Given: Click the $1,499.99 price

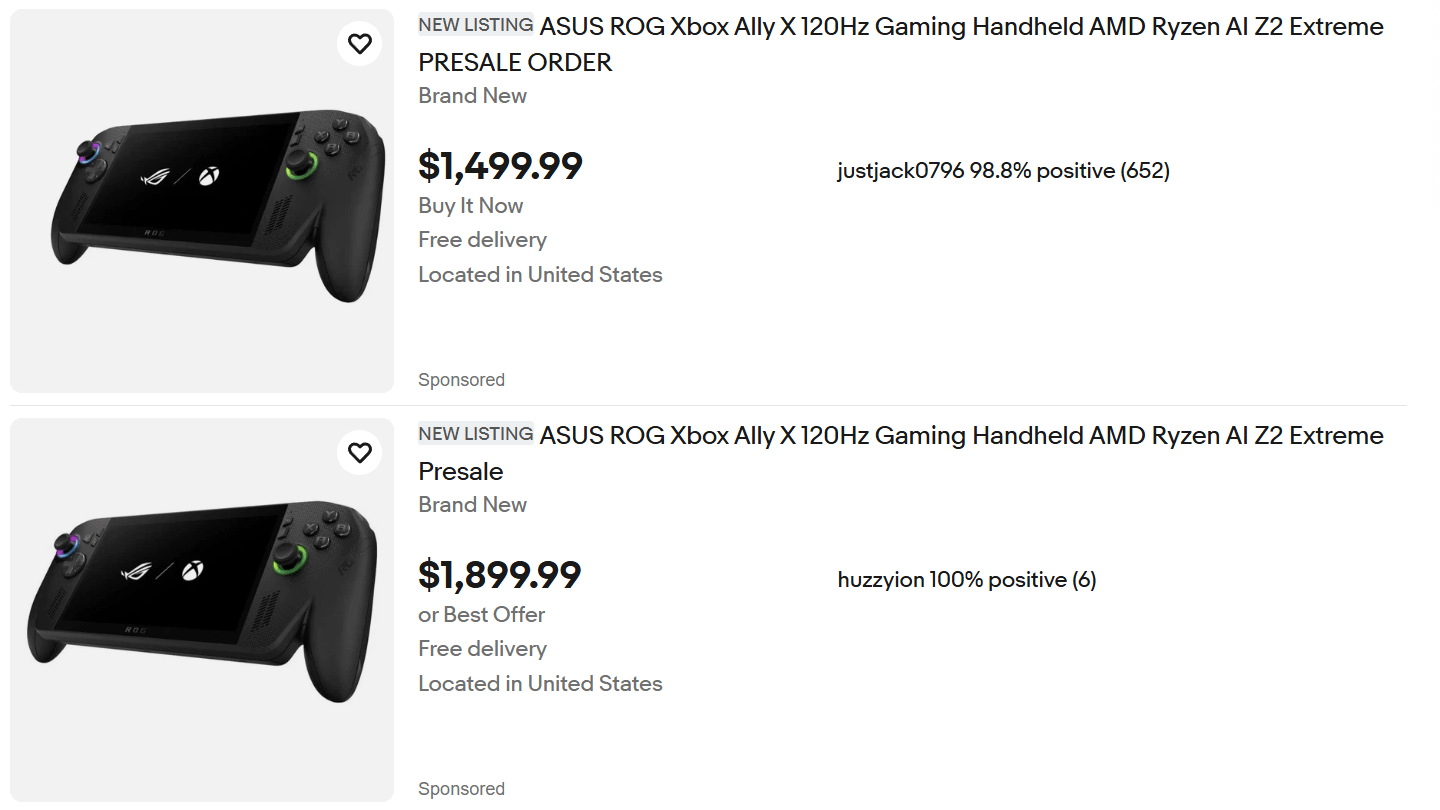Looking at the screenshot, I should coord(500,166).
